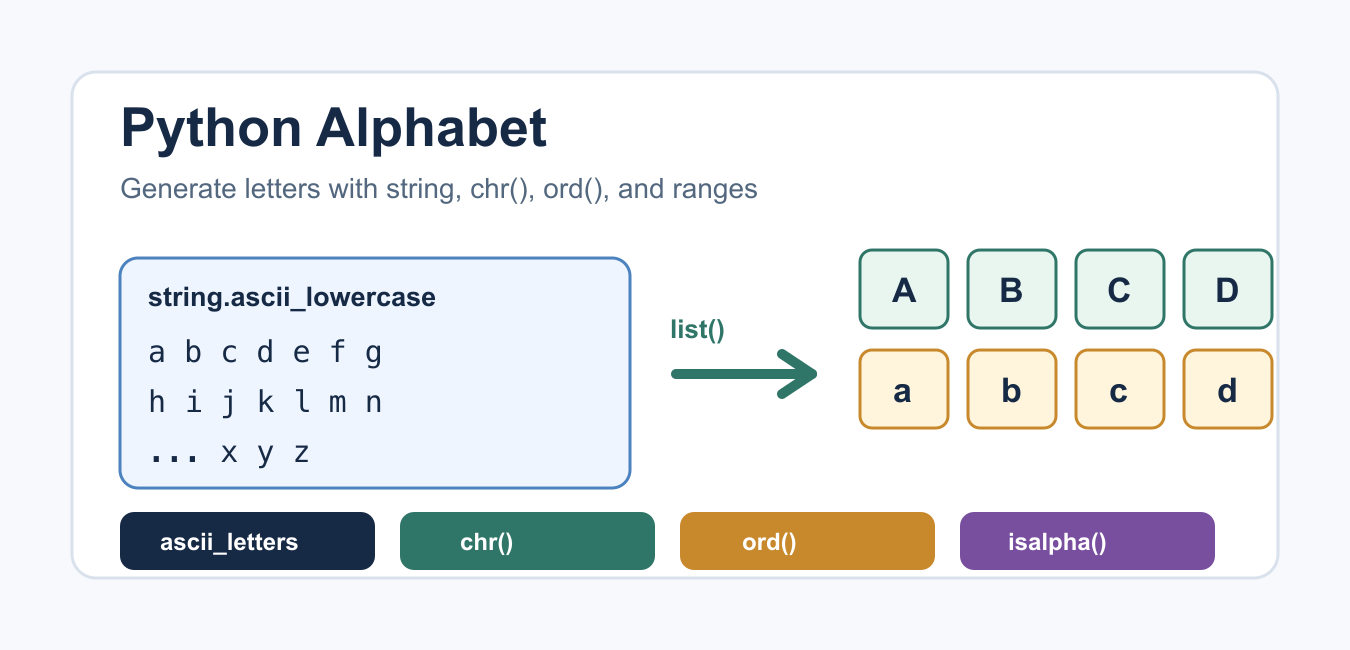
Task: Click the uppercase C letter tile
Action: [1120, 289]
